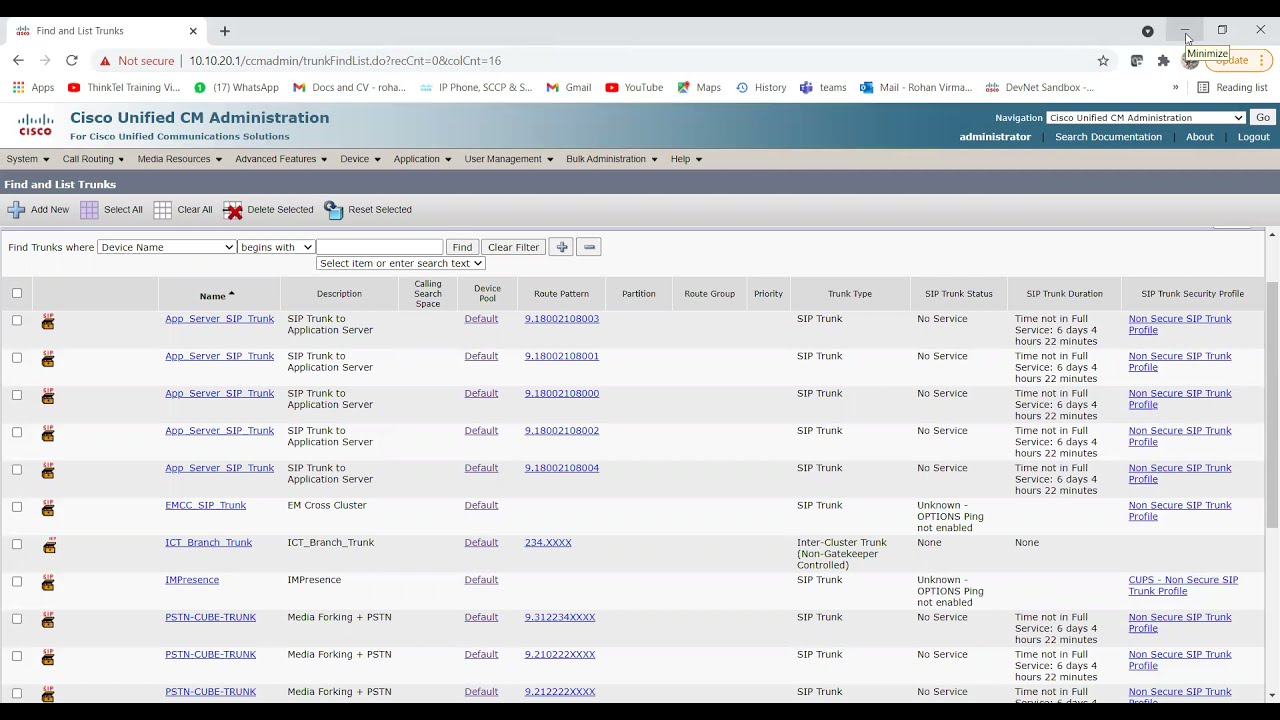The width and height of the screenshot is (1280, 720).
Task: Check the box for route pattern 9.312234XXXX
Action: pyautogui.click(x=17, y=619)
